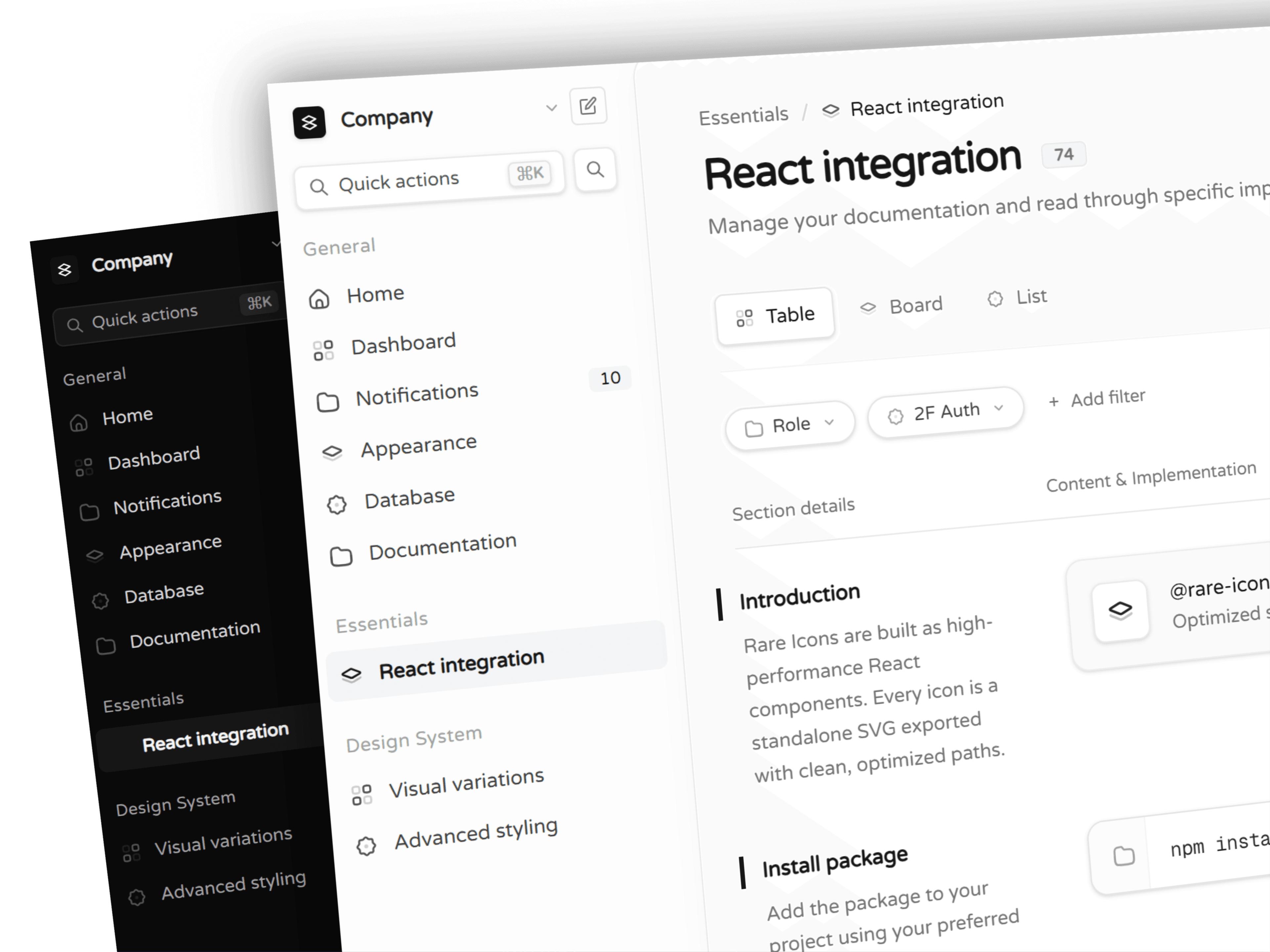The image size is (1270, 952).
Task: Click the Appearance layers icon
Action: tap(332, 451)
